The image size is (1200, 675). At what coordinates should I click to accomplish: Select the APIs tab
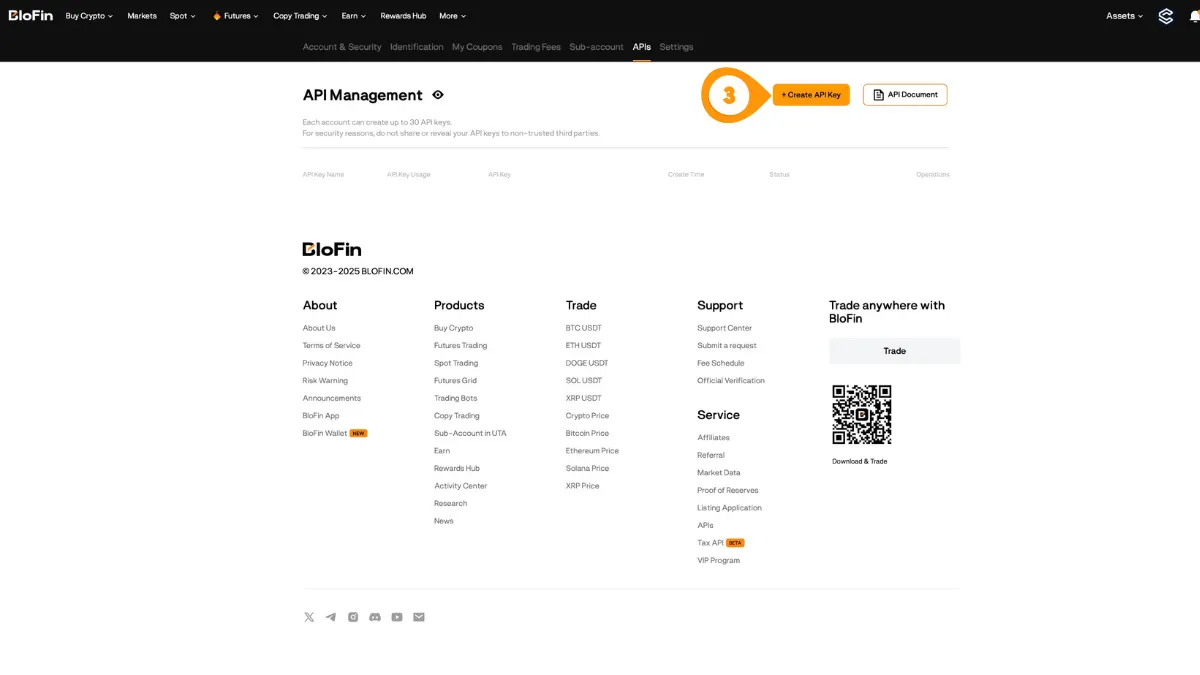pyautogui.click(x=642, y=47)
